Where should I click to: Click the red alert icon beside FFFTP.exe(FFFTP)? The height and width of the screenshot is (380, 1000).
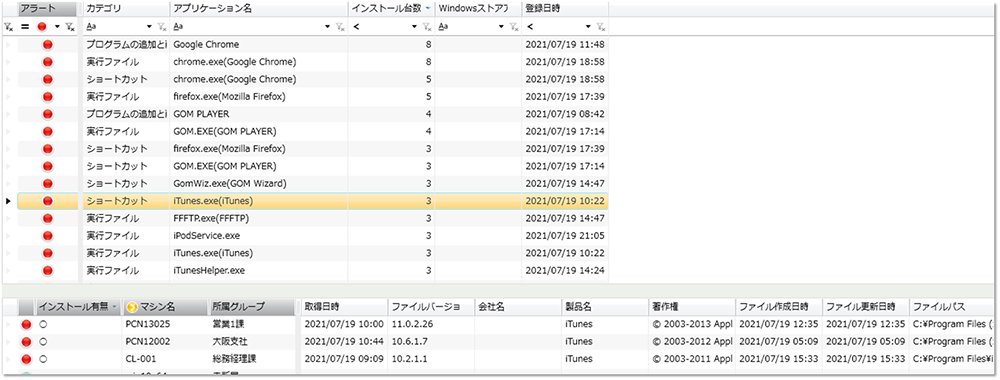[x=48, y=218]
